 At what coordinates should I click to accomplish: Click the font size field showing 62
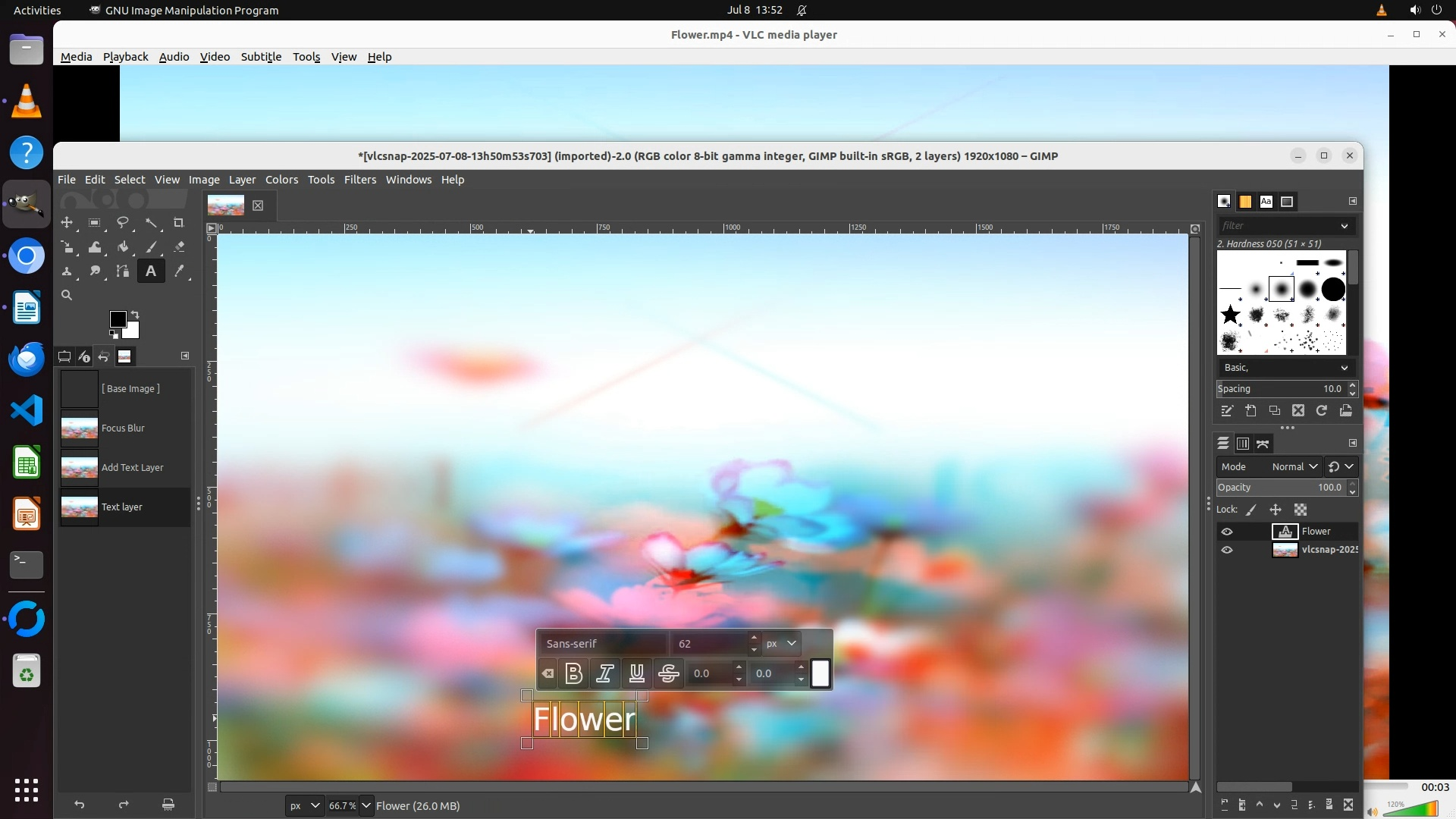[709, 644]
